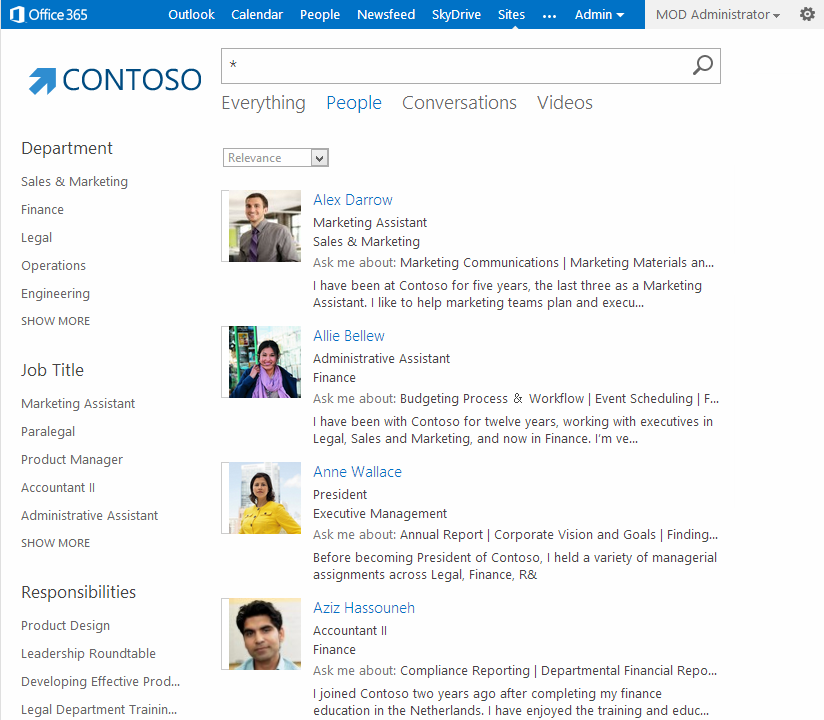Filter by Finance department refiner
This screenshot has width=824, height=720.
[x=42, y=210]
